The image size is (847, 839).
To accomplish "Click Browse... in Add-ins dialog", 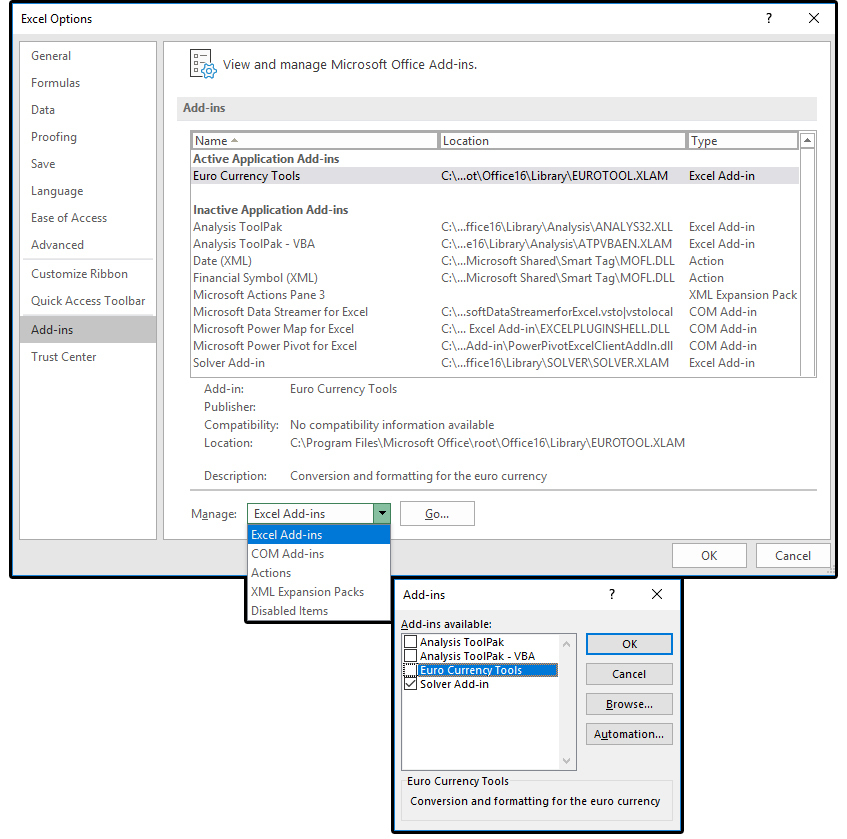I will pyautogui.click(x=629, y=704).
